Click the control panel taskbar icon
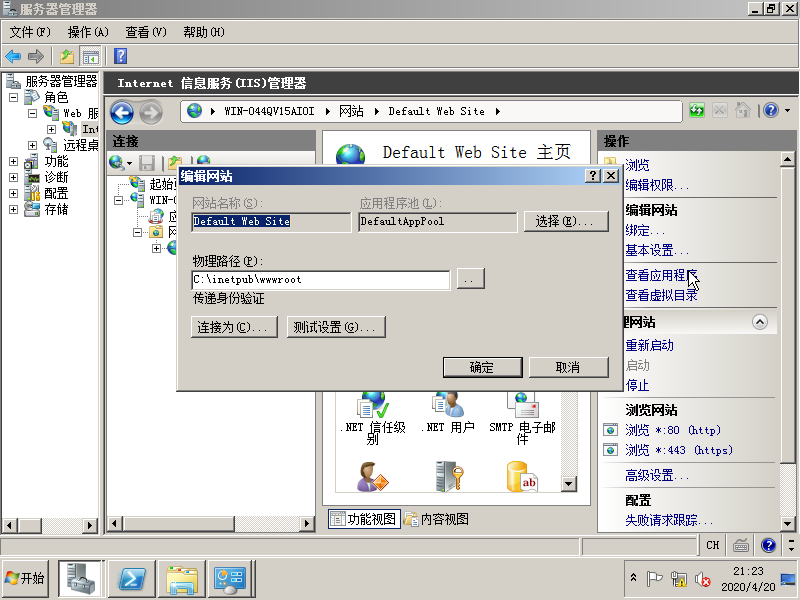The height and width of the screenshot is (600, 800). pyautogui.click(x=230, y=579)
